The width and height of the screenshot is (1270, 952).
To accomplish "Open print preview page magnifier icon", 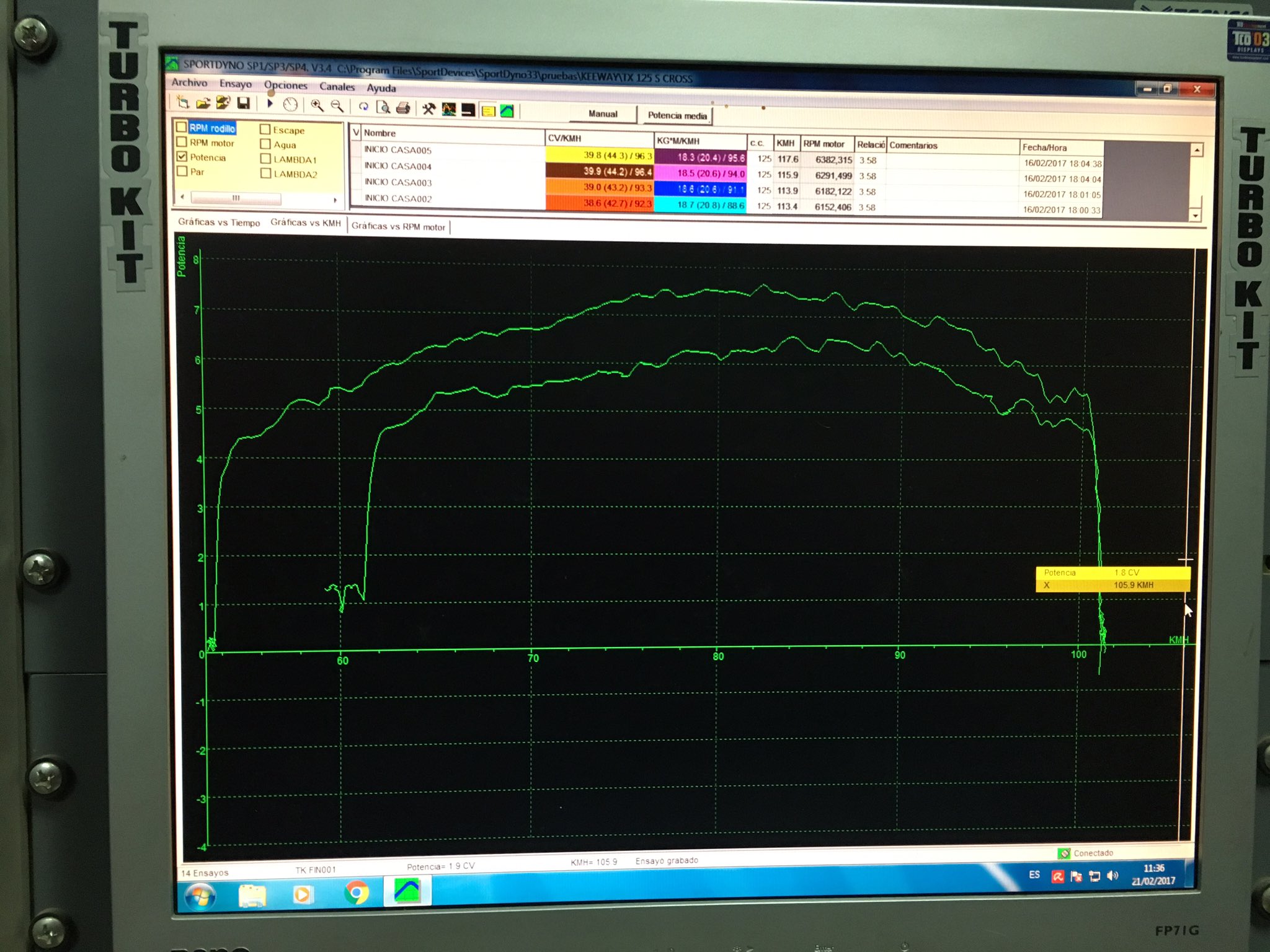I will click(x=383, y=107).
